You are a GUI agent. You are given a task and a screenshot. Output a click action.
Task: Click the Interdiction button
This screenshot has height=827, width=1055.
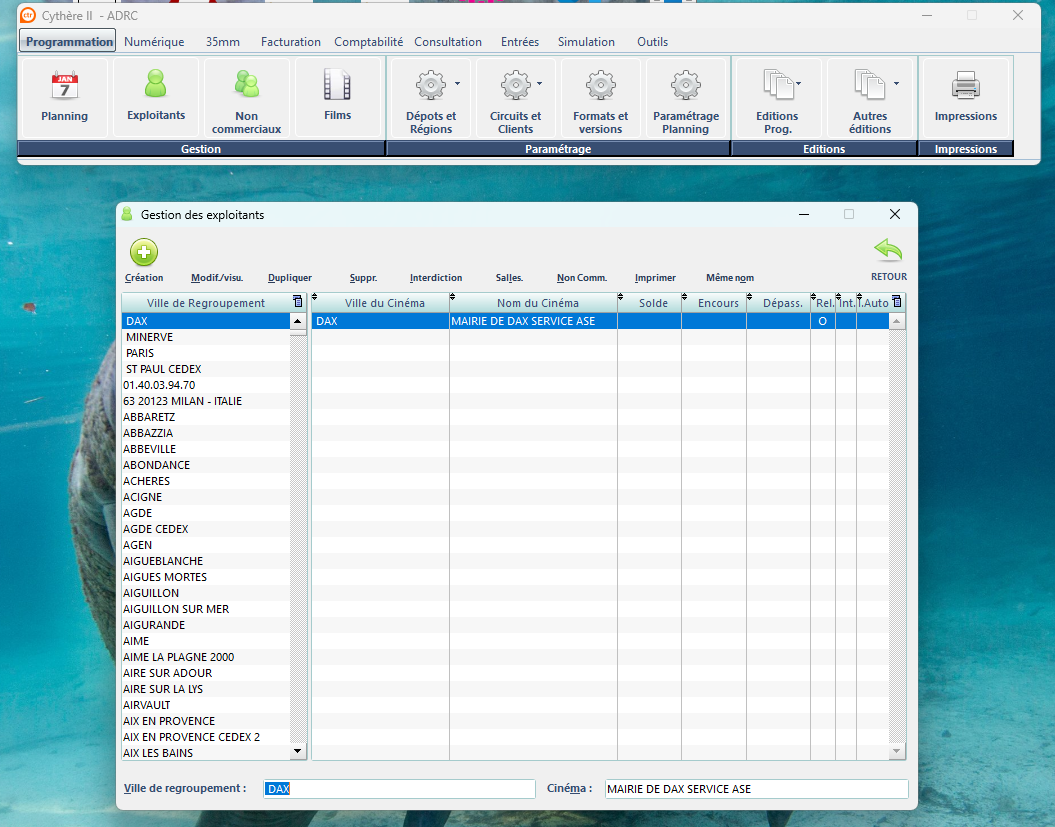click(x=436, y=278)
